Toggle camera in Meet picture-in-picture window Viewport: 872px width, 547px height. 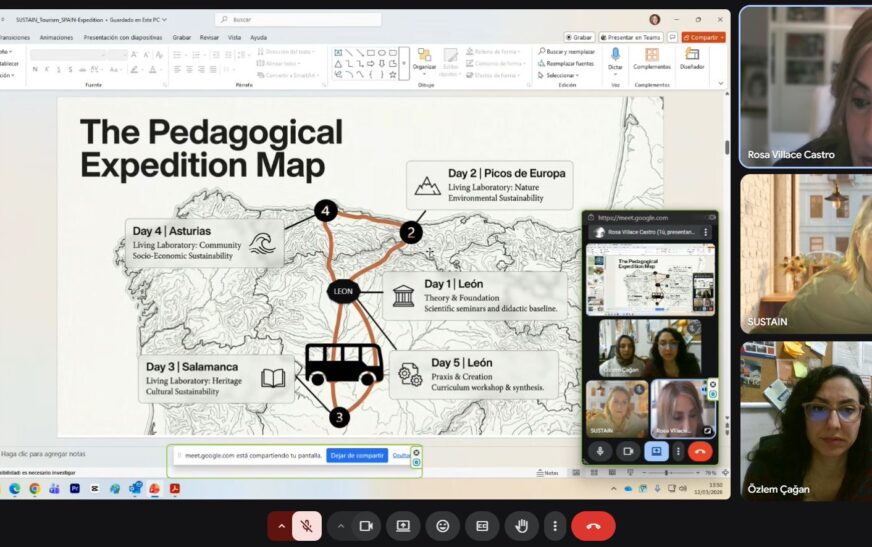[x=628, y=451]
